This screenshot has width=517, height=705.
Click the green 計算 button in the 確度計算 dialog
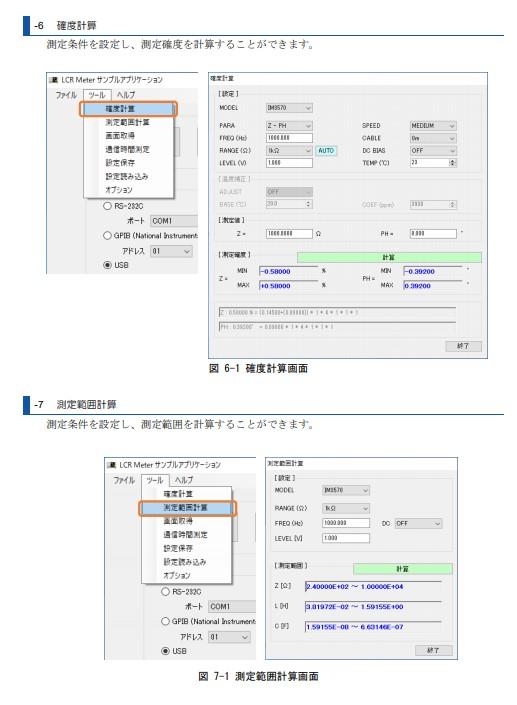coord(389,257)
